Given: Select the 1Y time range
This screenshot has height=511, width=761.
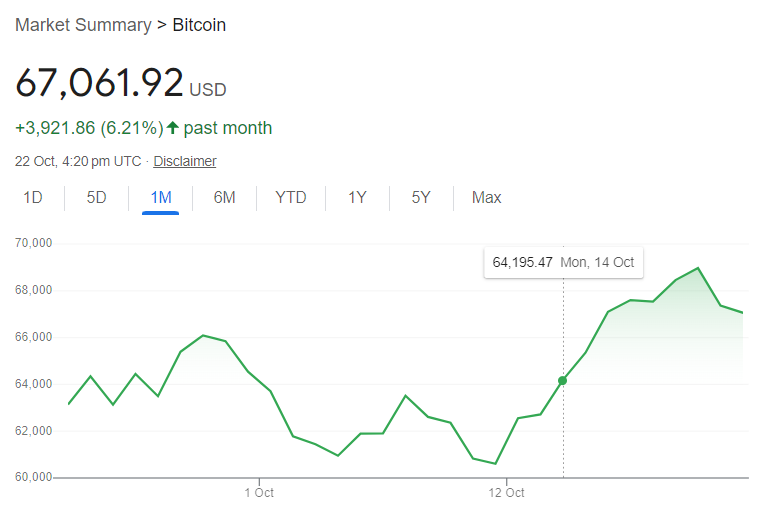Looking at the screenshot, I should pos(357,197).
